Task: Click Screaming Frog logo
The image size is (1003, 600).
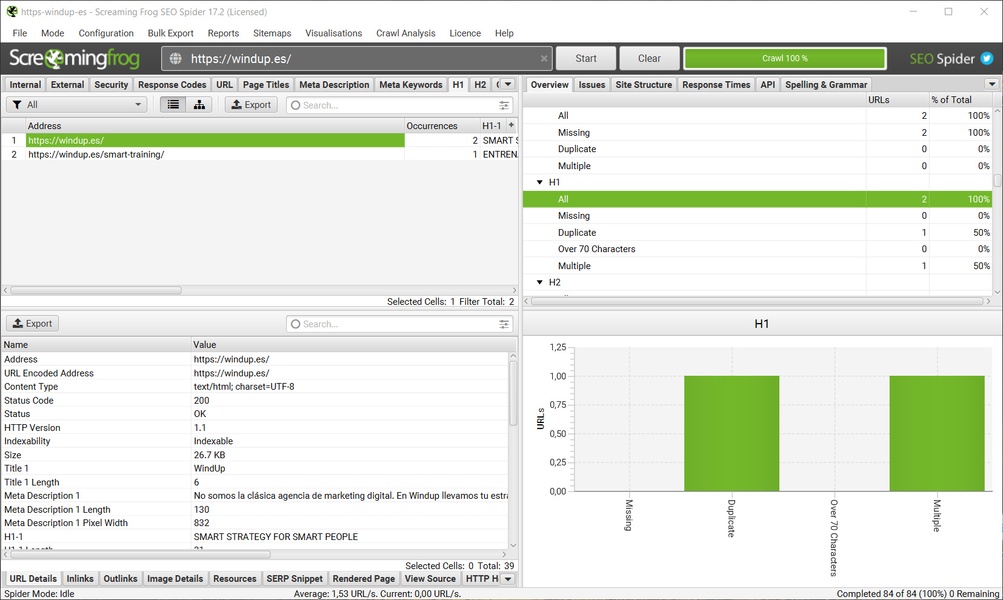Action: point(74,59)
